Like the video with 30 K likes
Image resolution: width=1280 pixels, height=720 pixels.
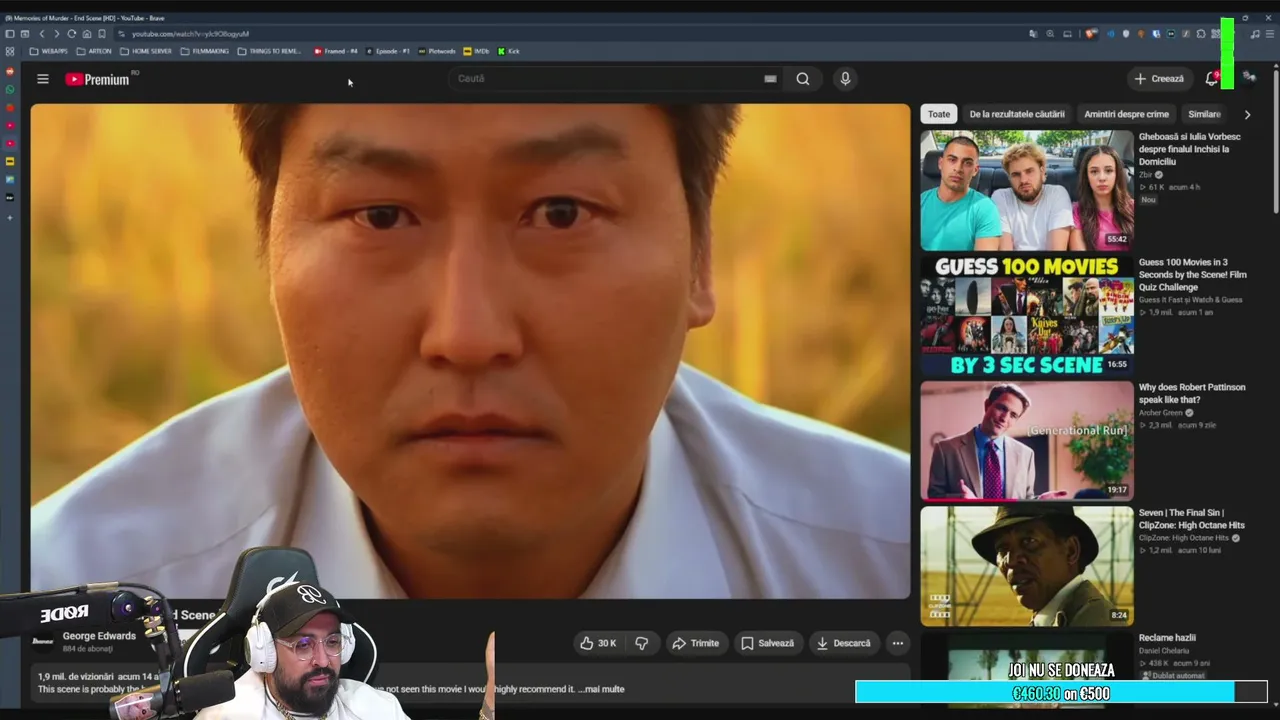(x=598, y=643)
